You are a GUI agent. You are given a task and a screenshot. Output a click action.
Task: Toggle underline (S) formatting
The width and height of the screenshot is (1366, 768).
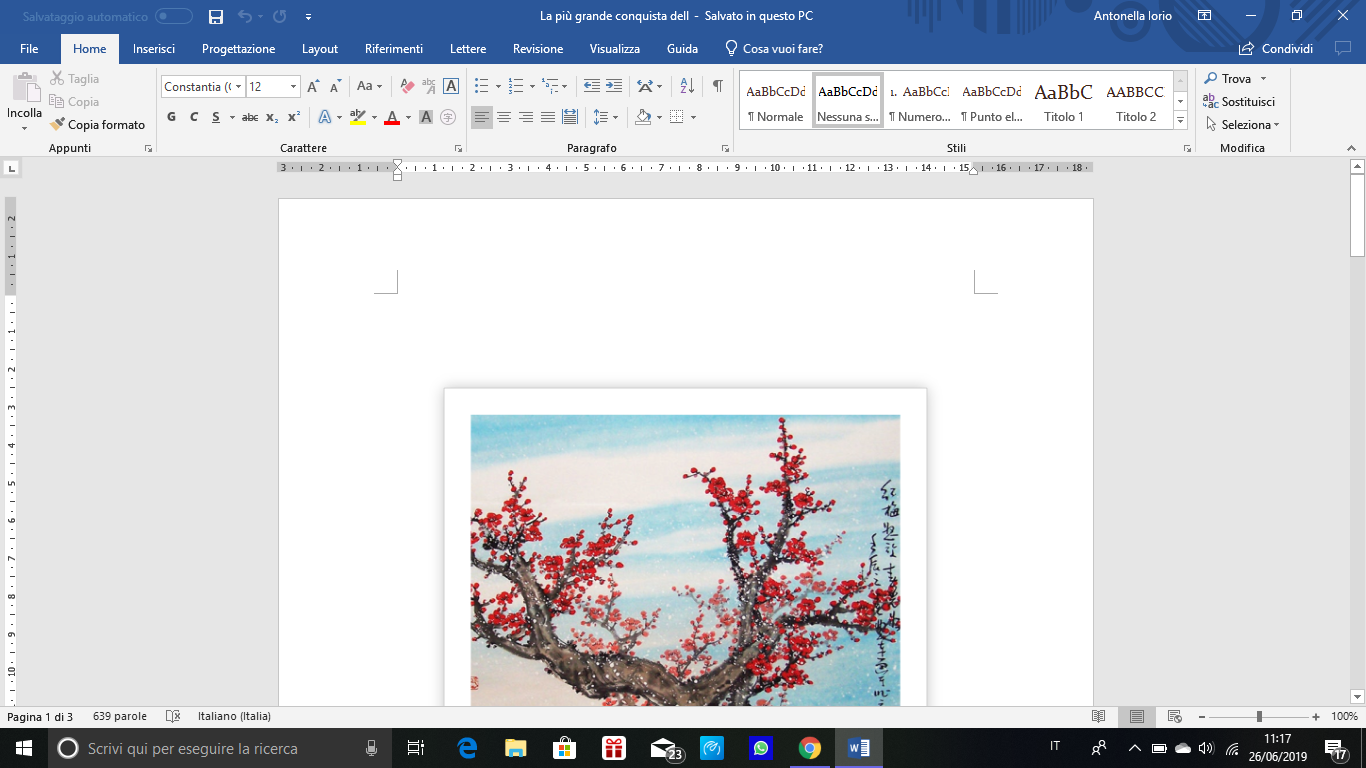point(215,117)
